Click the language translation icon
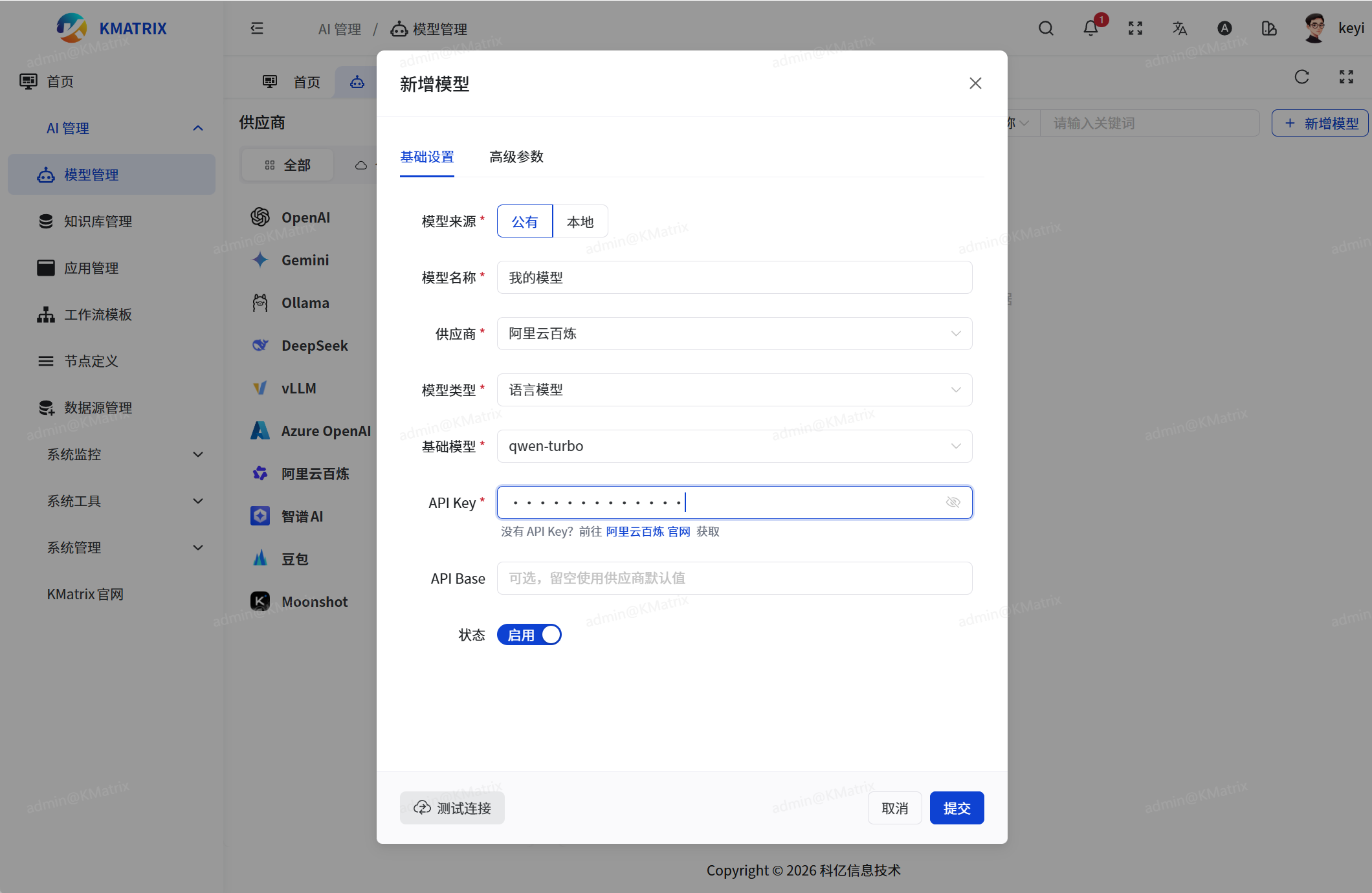Viewport: 1372px width, 893px height. (1180, 28)
